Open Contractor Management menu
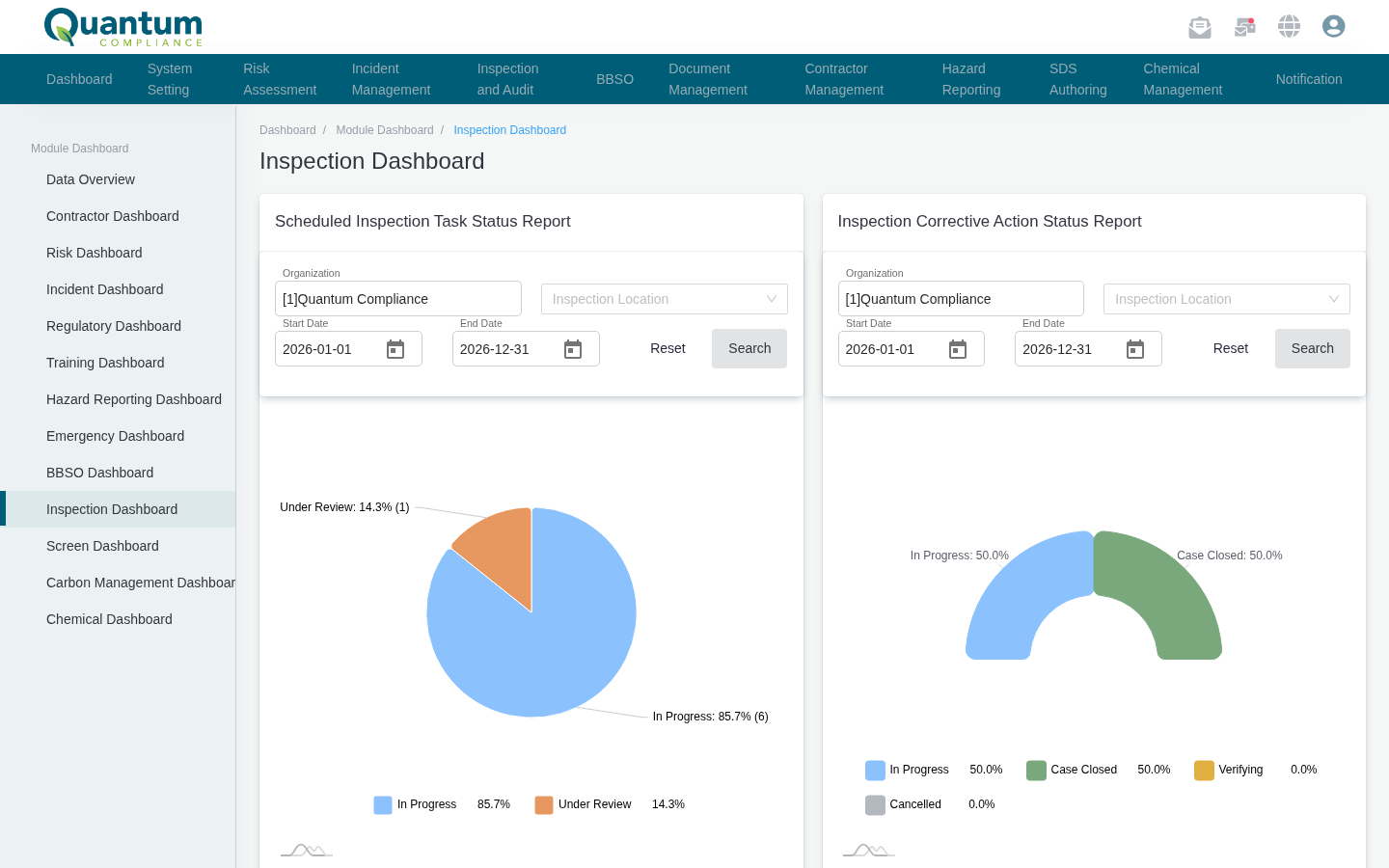 (x=844, y=79)
